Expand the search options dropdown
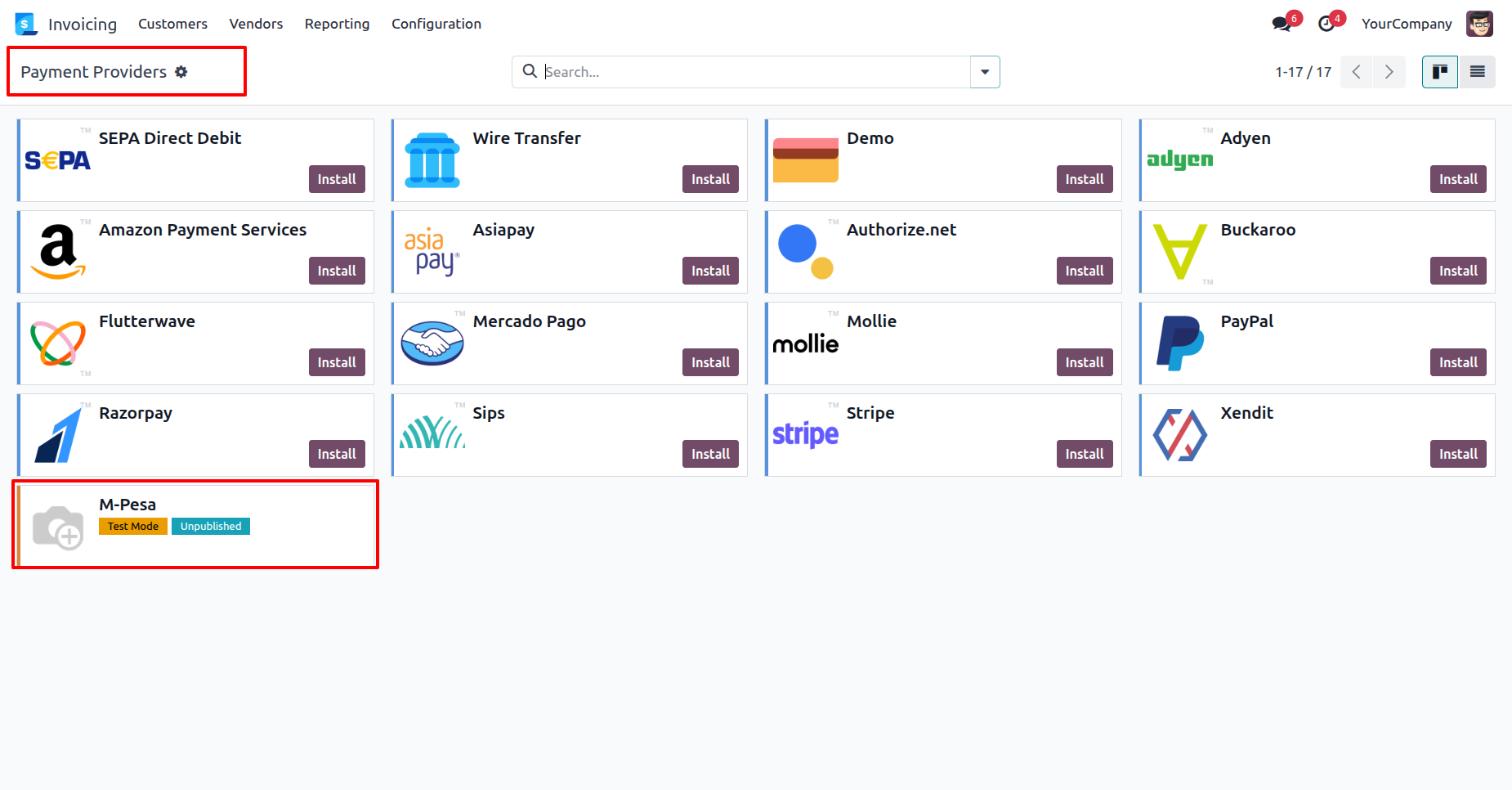1512x790 pixels. tap(985, 72)
